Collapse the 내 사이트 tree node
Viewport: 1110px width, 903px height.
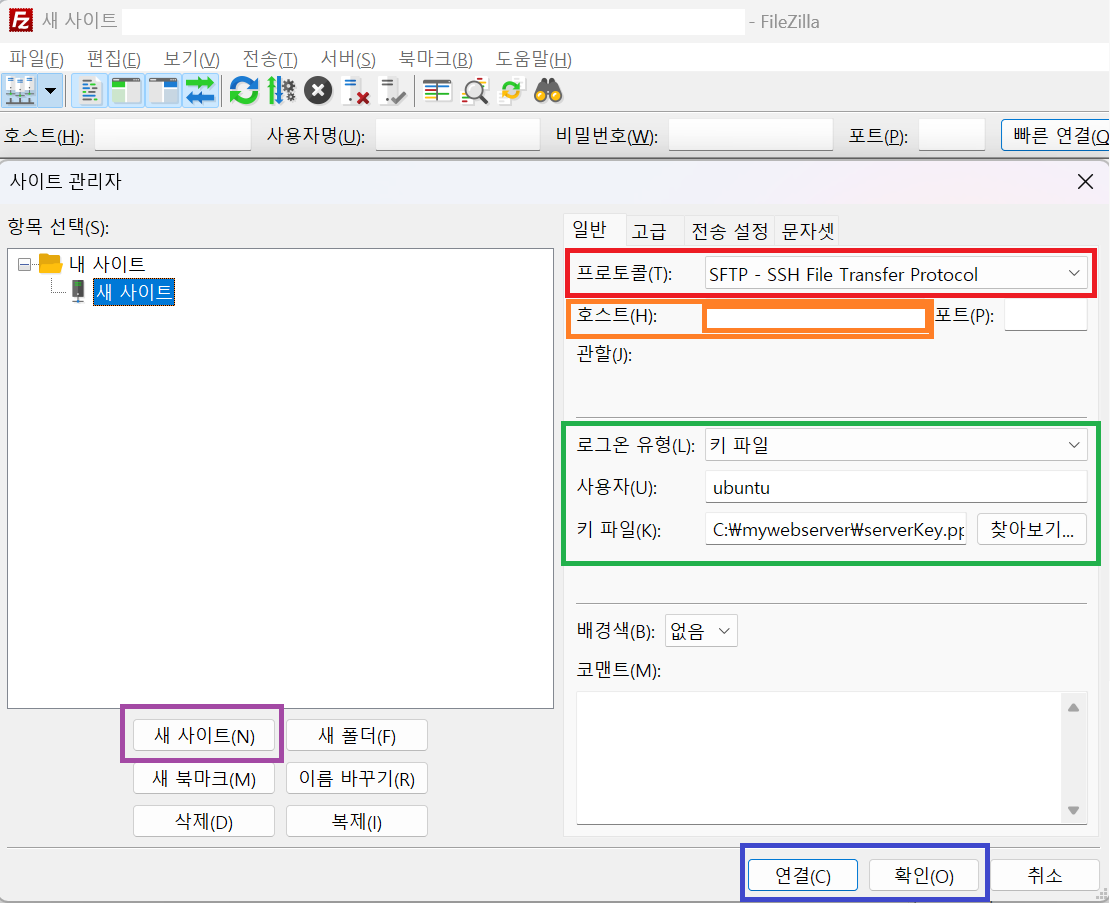point(25,265)
